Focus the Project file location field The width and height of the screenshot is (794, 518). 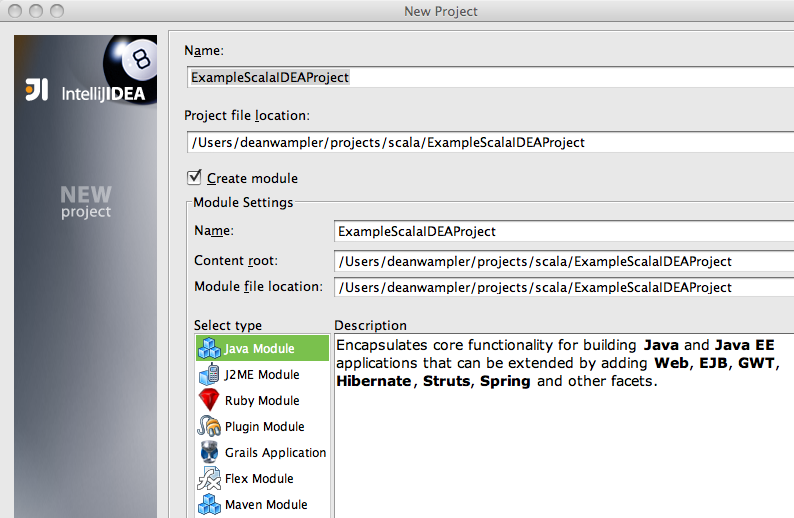490,142
